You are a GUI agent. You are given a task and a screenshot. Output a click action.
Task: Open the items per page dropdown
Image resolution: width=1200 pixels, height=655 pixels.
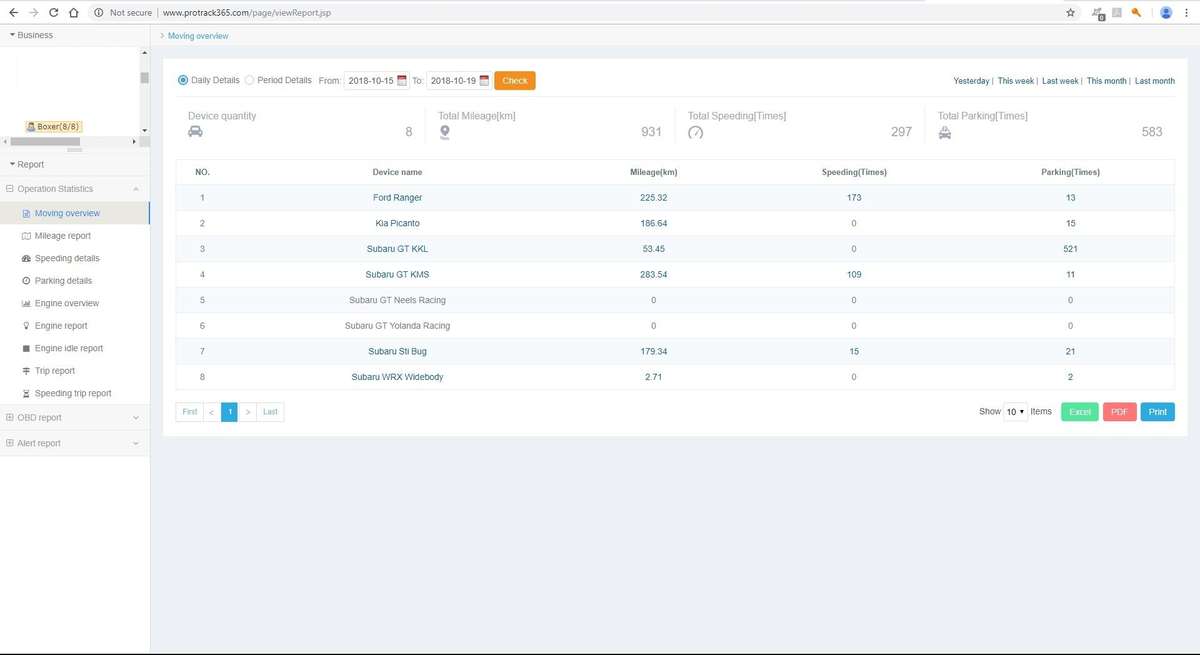pos(1015,412)
